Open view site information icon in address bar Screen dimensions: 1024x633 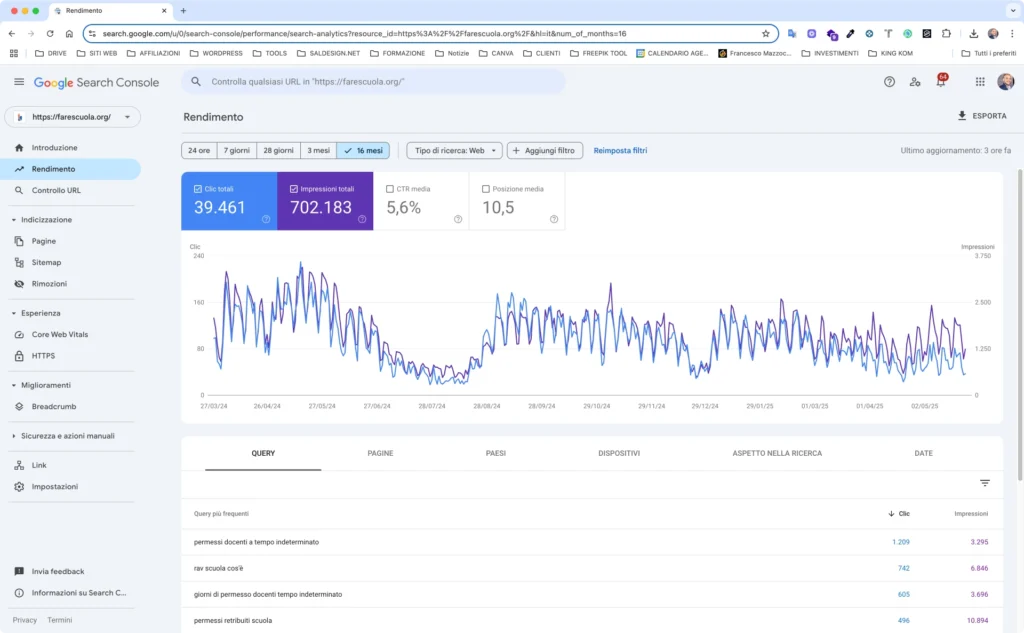(92, 33)
